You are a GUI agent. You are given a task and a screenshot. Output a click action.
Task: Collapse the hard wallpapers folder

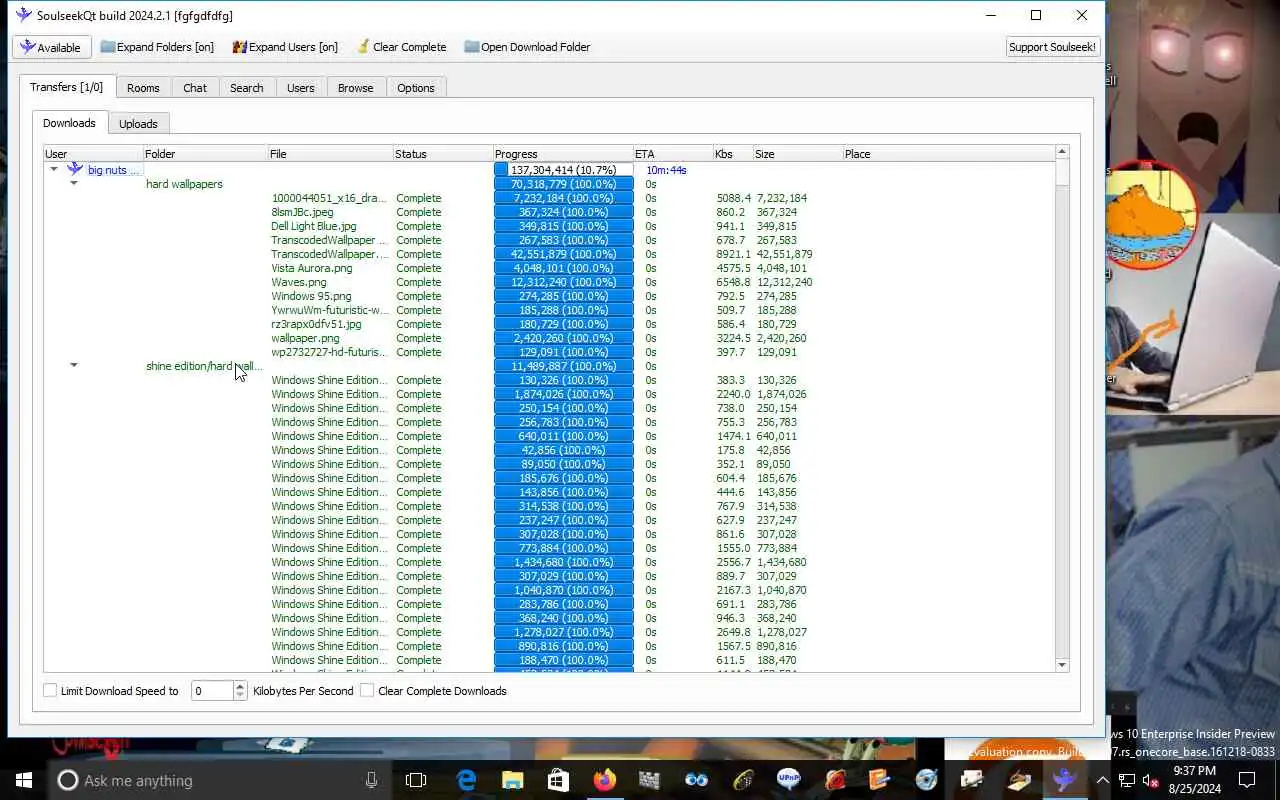(74, 183)
